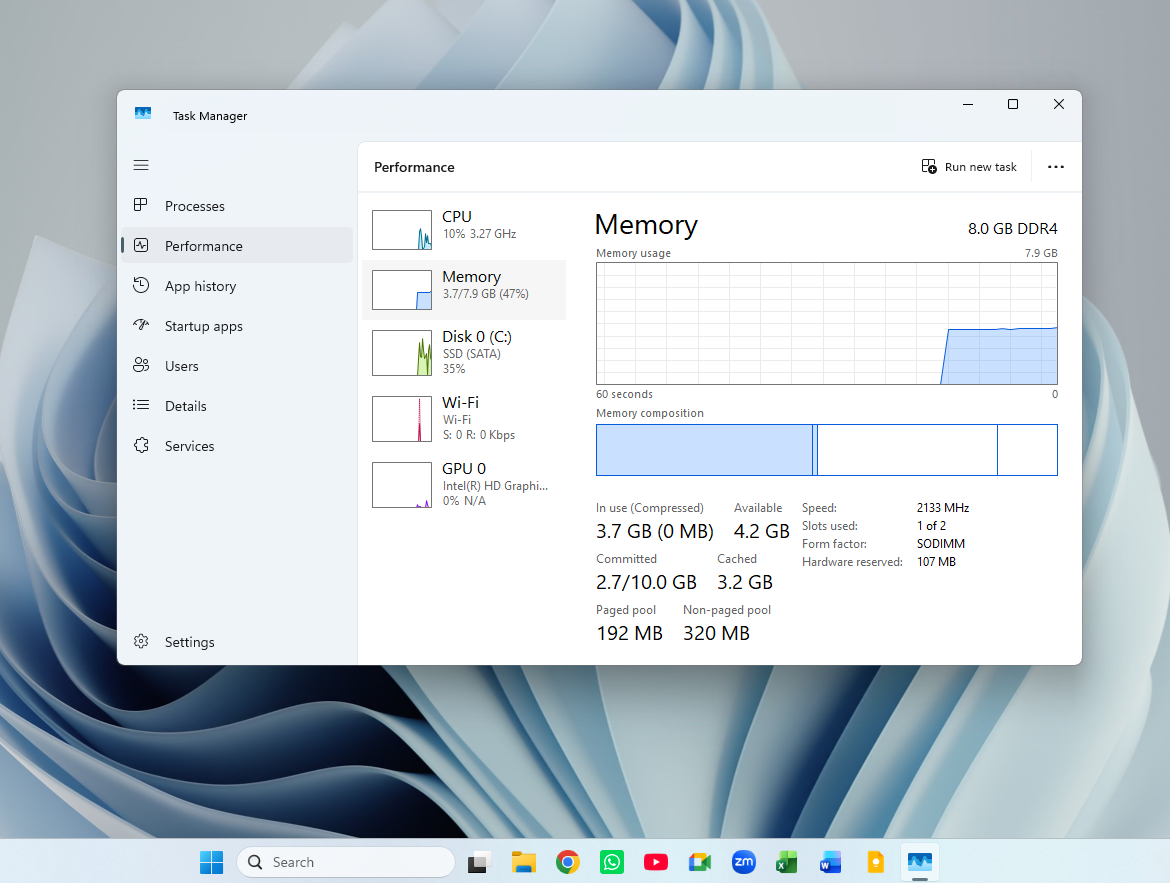The height and width of the screenshot is (883, 1170).
Task: Click the Run new task label
Action: [980, 167]
